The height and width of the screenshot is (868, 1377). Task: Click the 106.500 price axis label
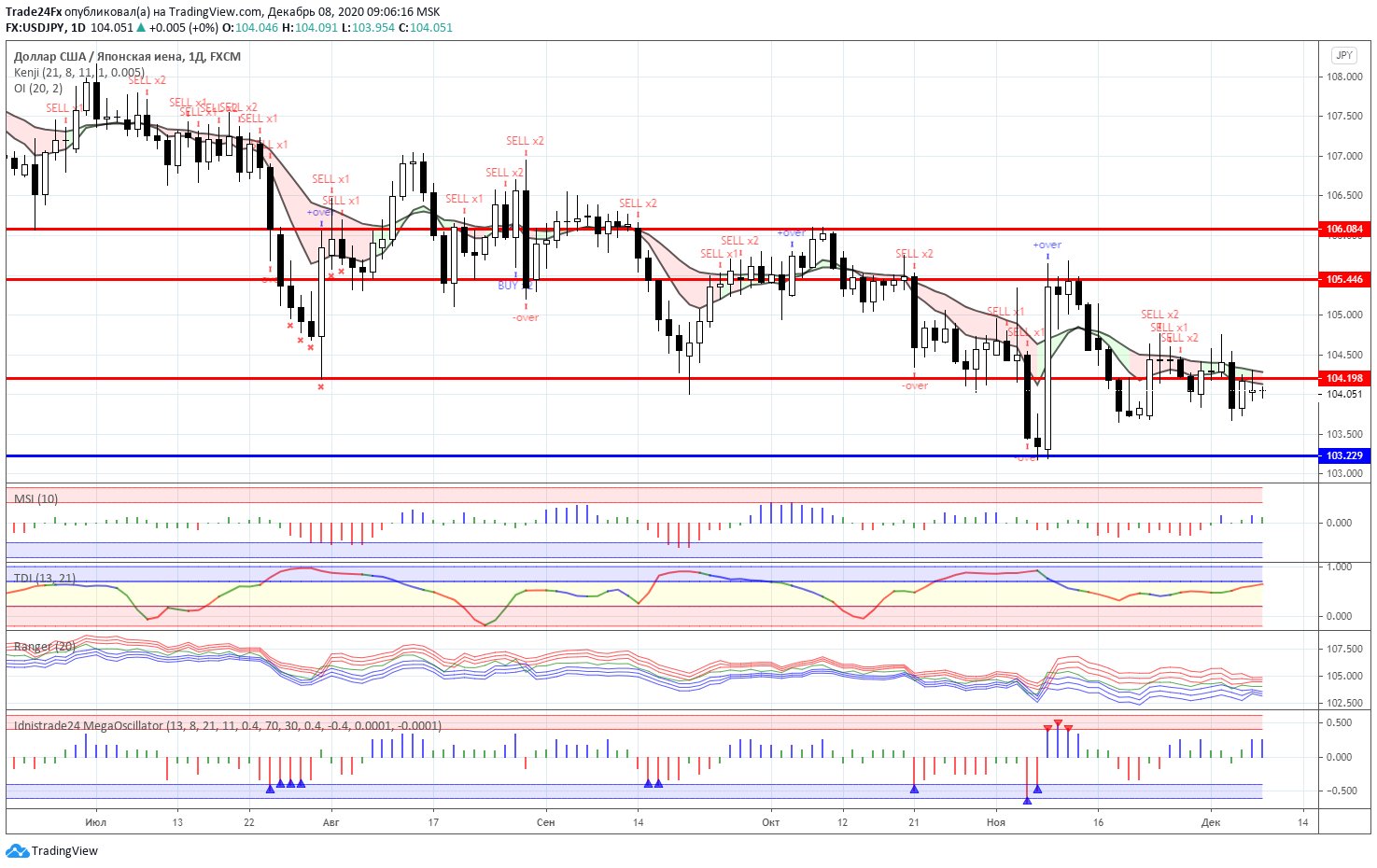tap(1344, 195)
